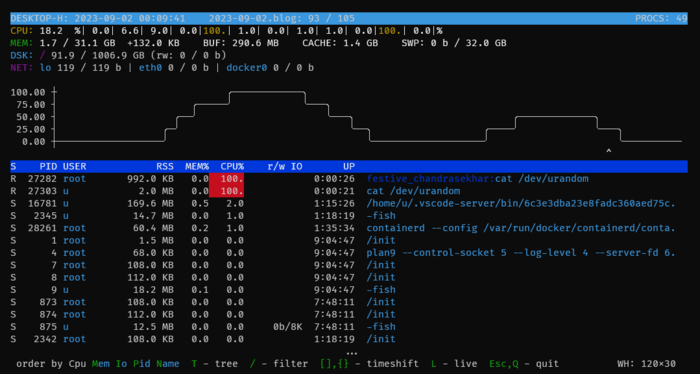Select the festive_chandrasekhar container process command
700x374 pixels.
[477, 179]
